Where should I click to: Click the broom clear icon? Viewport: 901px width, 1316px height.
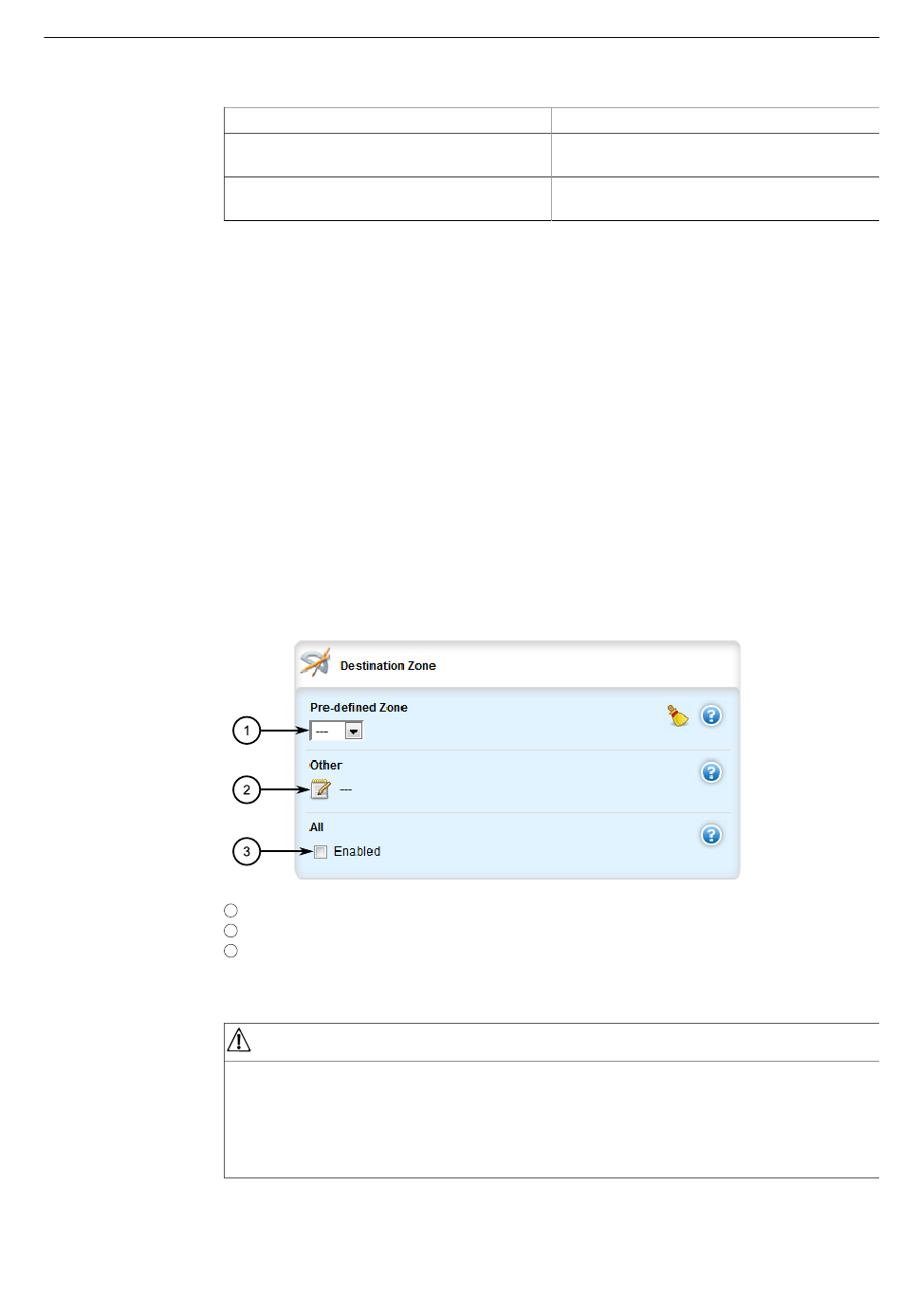[x=677, y=715]
